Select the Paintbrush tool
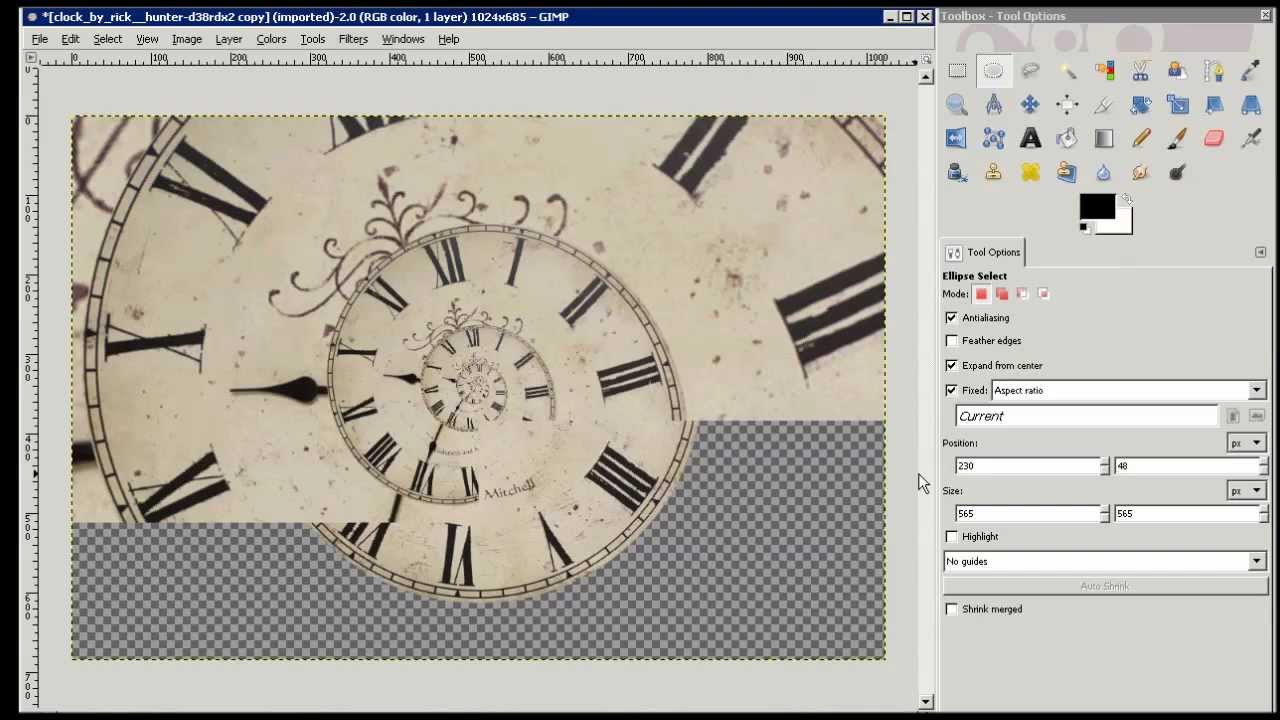The height and width of the screenshot is (720, 1280). pyautogui.click(x=1177, y=138)
